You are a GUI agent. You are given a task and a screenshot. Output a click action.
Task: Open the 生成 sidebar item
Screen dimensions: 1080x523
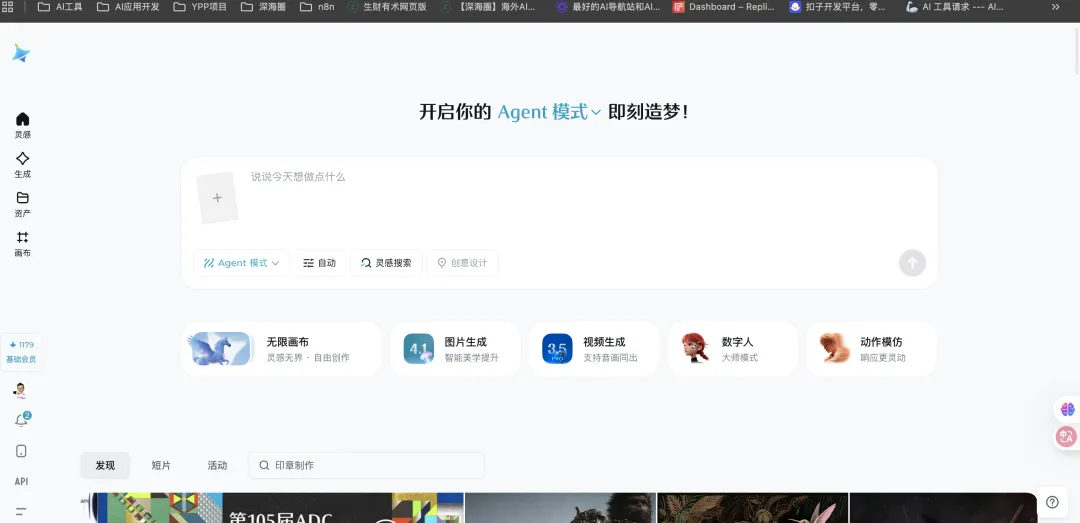pyautogui.click(x=23, y=165)
